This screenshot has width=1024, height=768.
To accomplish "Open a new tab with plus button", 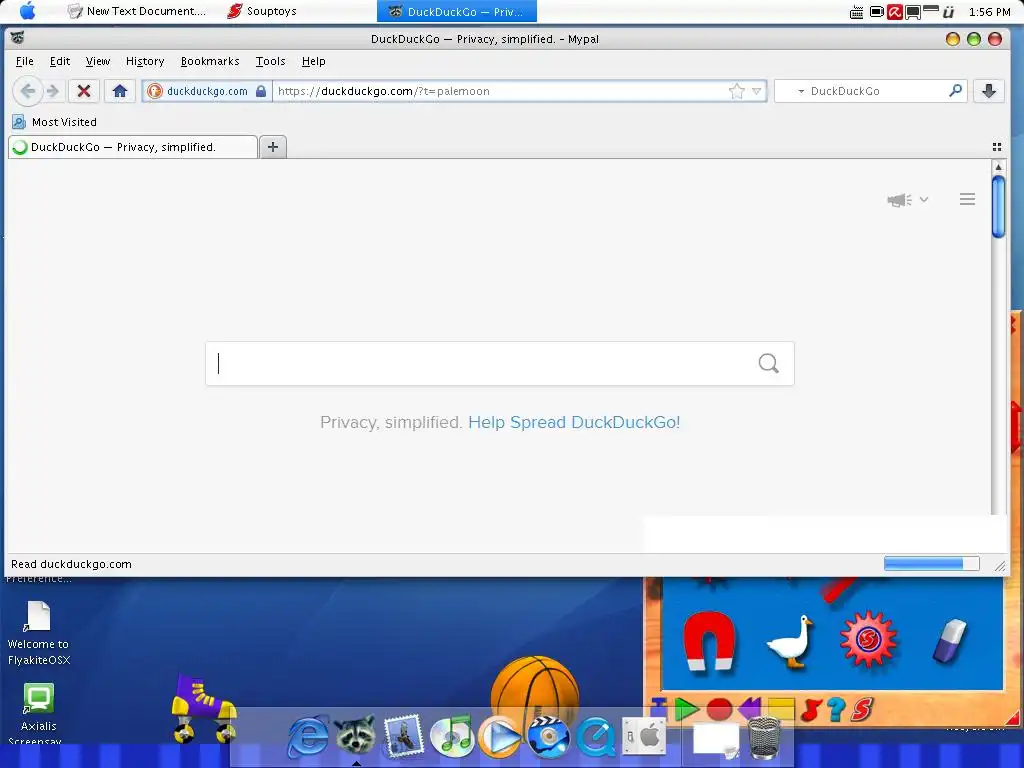I will 273,147.
